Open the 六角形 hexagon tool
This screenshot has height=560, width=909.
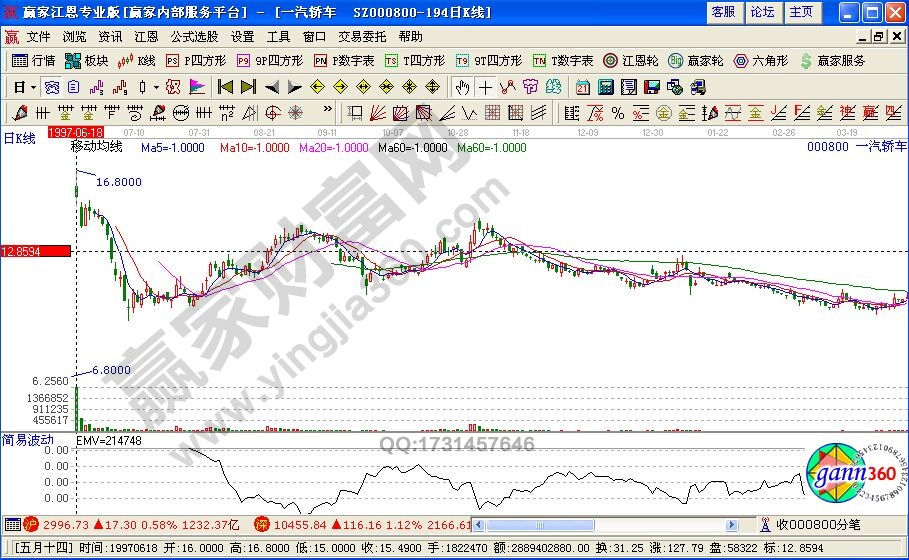(764, 61)
